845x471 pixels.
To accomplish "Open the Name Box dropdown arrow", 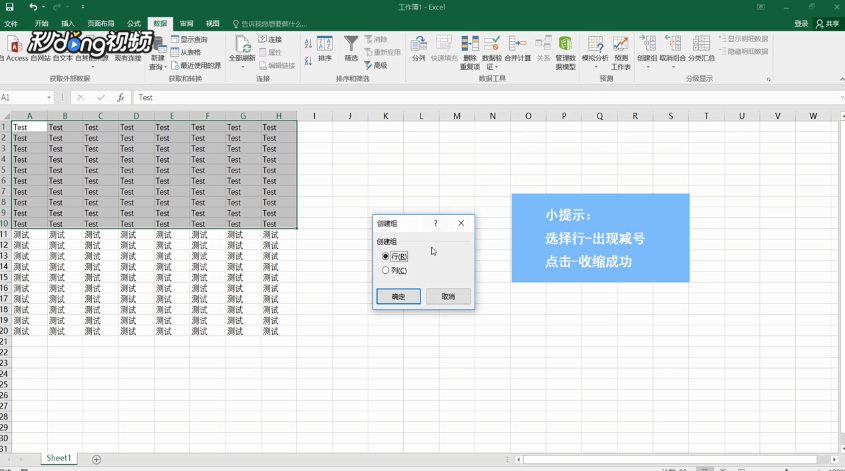I will 49,98.
